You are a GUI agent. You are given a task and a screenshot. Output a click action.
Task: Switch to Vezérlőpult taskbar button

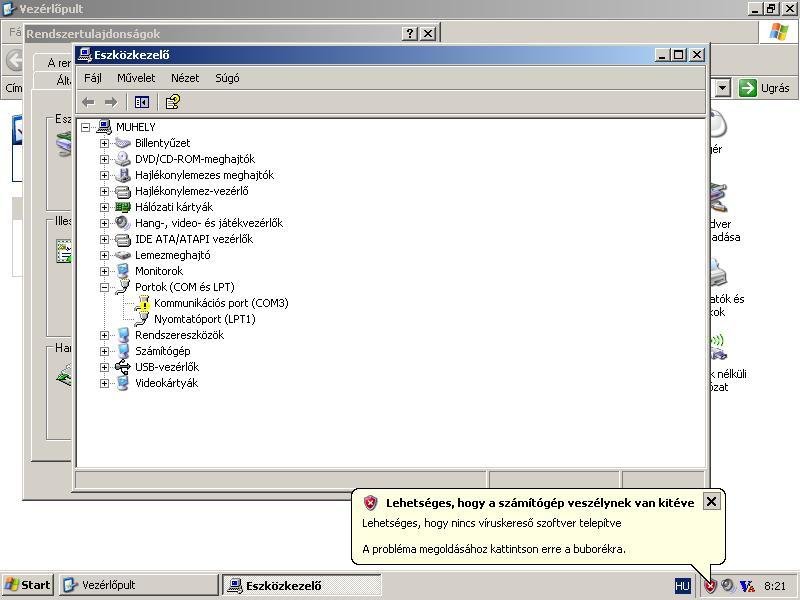[138, 585]
